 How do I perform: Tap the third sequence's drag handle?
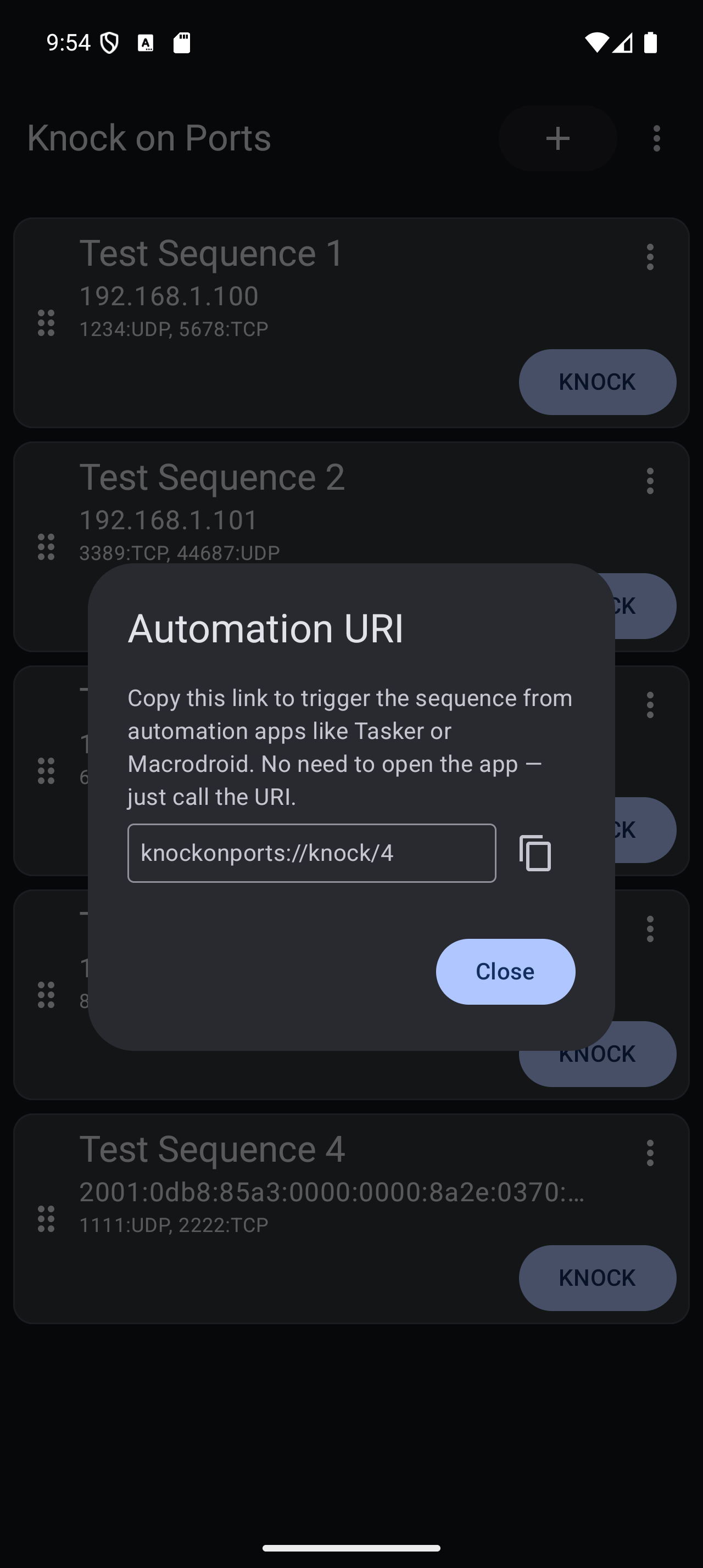coord(46,771)
